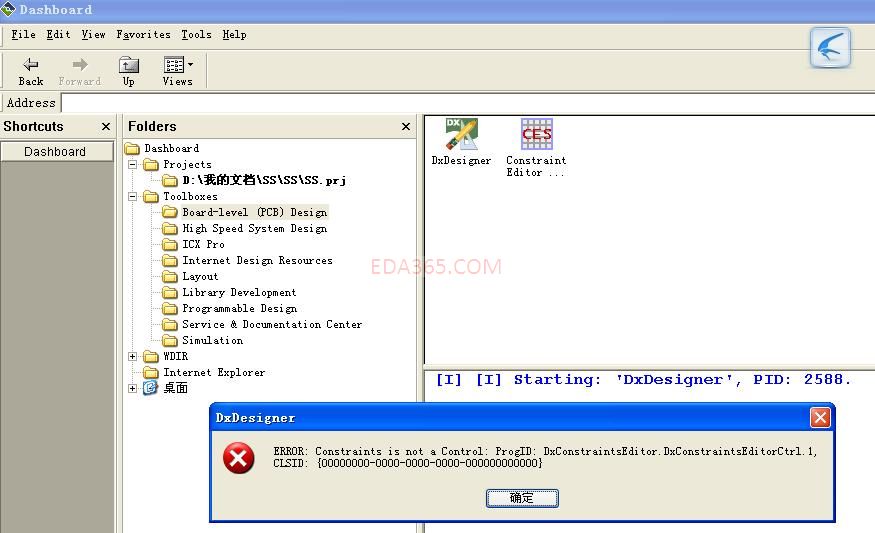Image resolution: width=875 pixels, height=533 pixels.
Task: Click folder icon beside Library Development
Action: click(170, 292)
